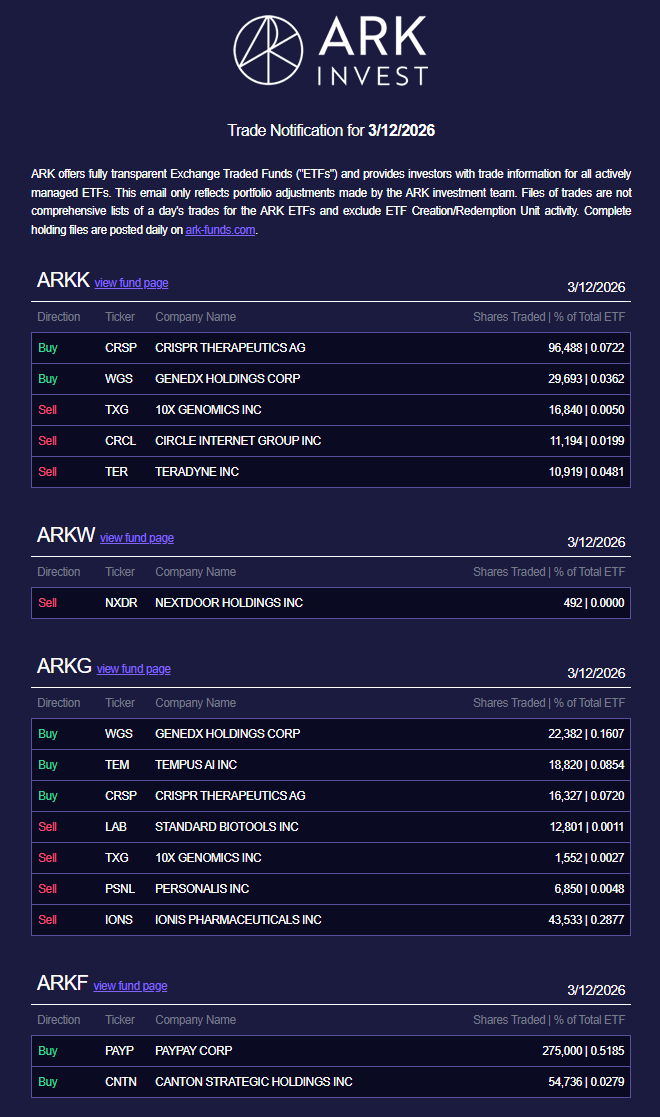Select the CRCL ticker cell
Viewport: 660px width, 1117px height.
click(x=120, y=441)
